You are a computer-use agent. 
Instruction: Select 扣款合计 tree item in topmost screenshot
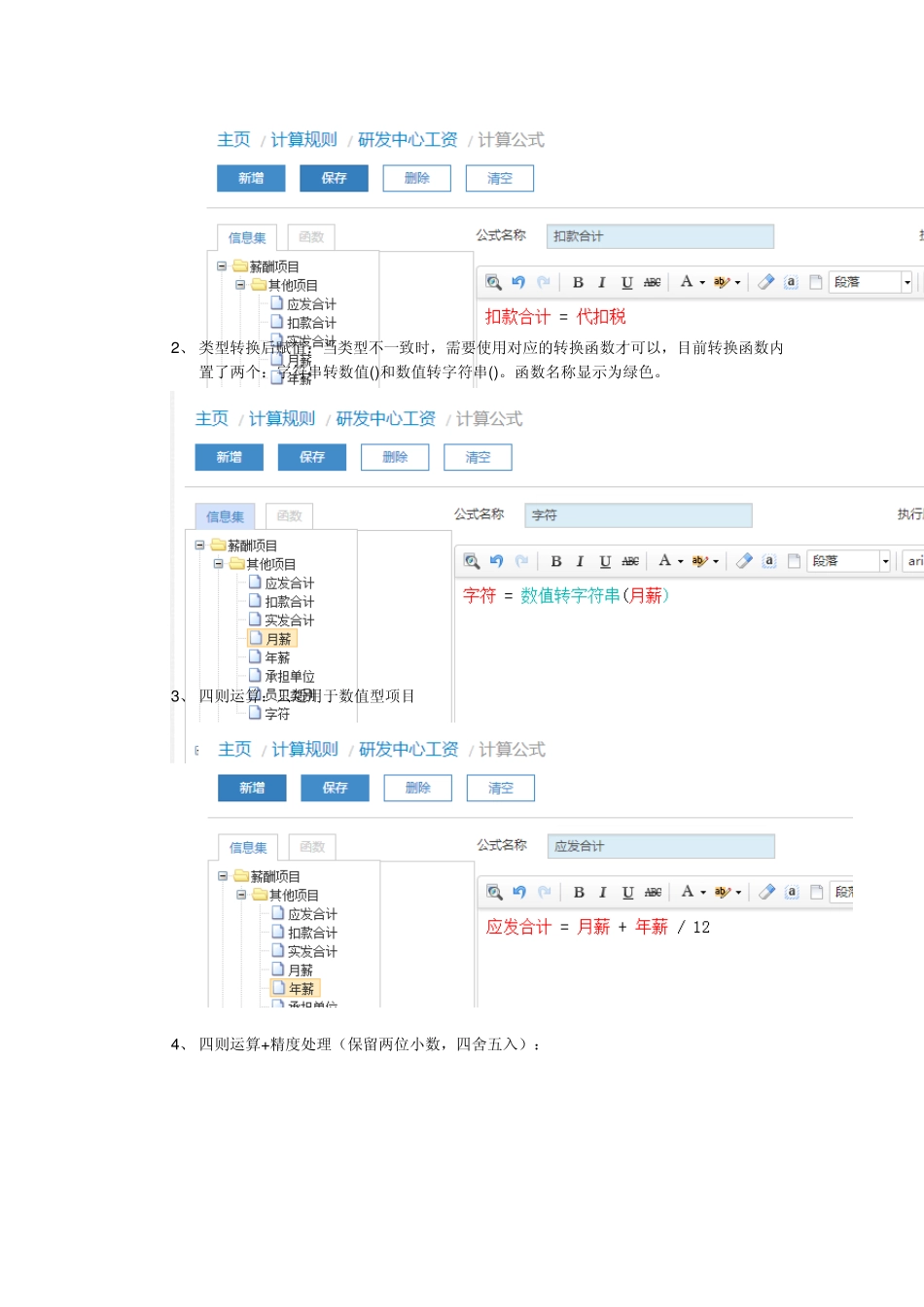[303, 323]
